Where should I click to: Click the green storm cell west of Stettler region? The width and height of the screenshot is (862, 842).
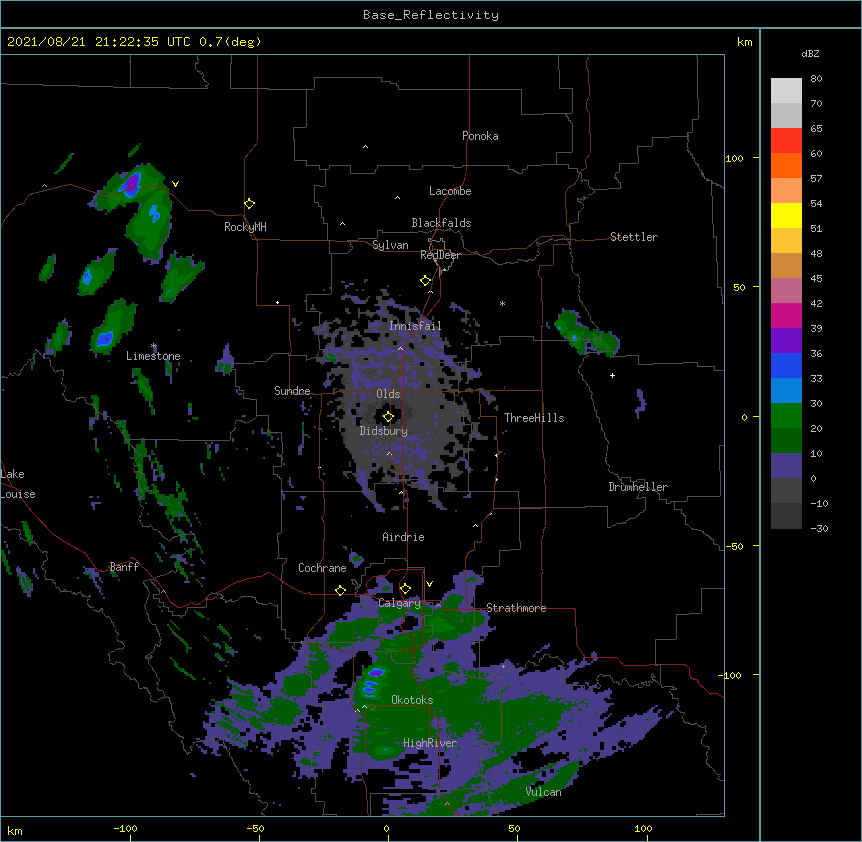coord(586,333)
